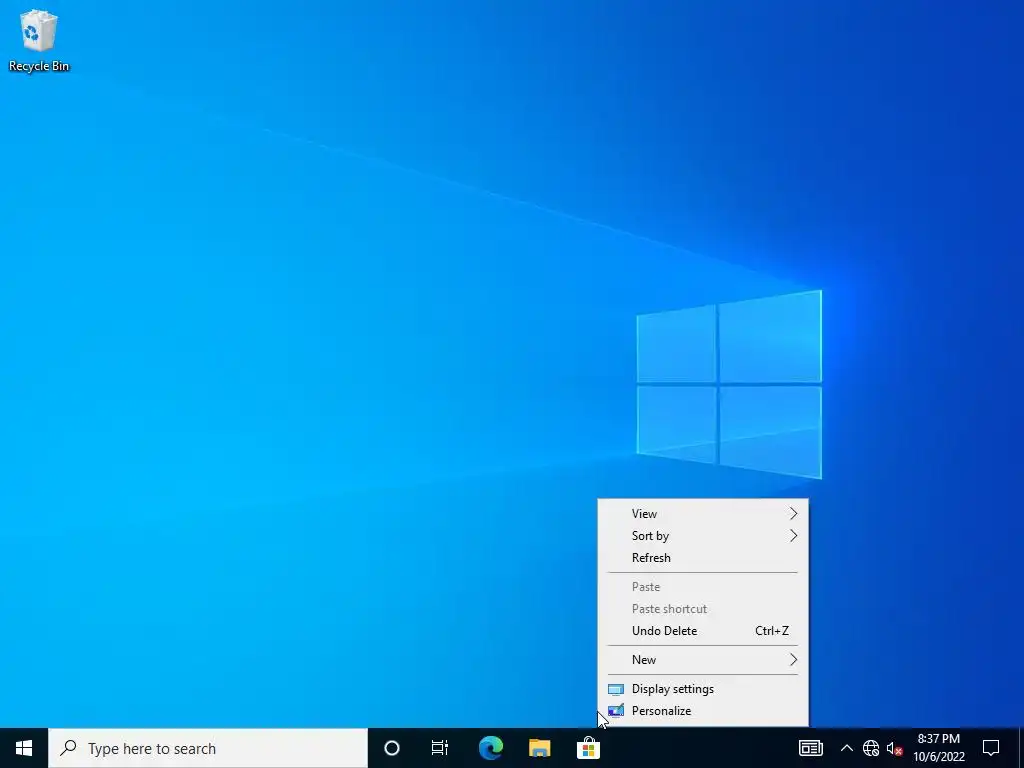Open Microsoft Store from the taskbar

(x=588, y=748)
